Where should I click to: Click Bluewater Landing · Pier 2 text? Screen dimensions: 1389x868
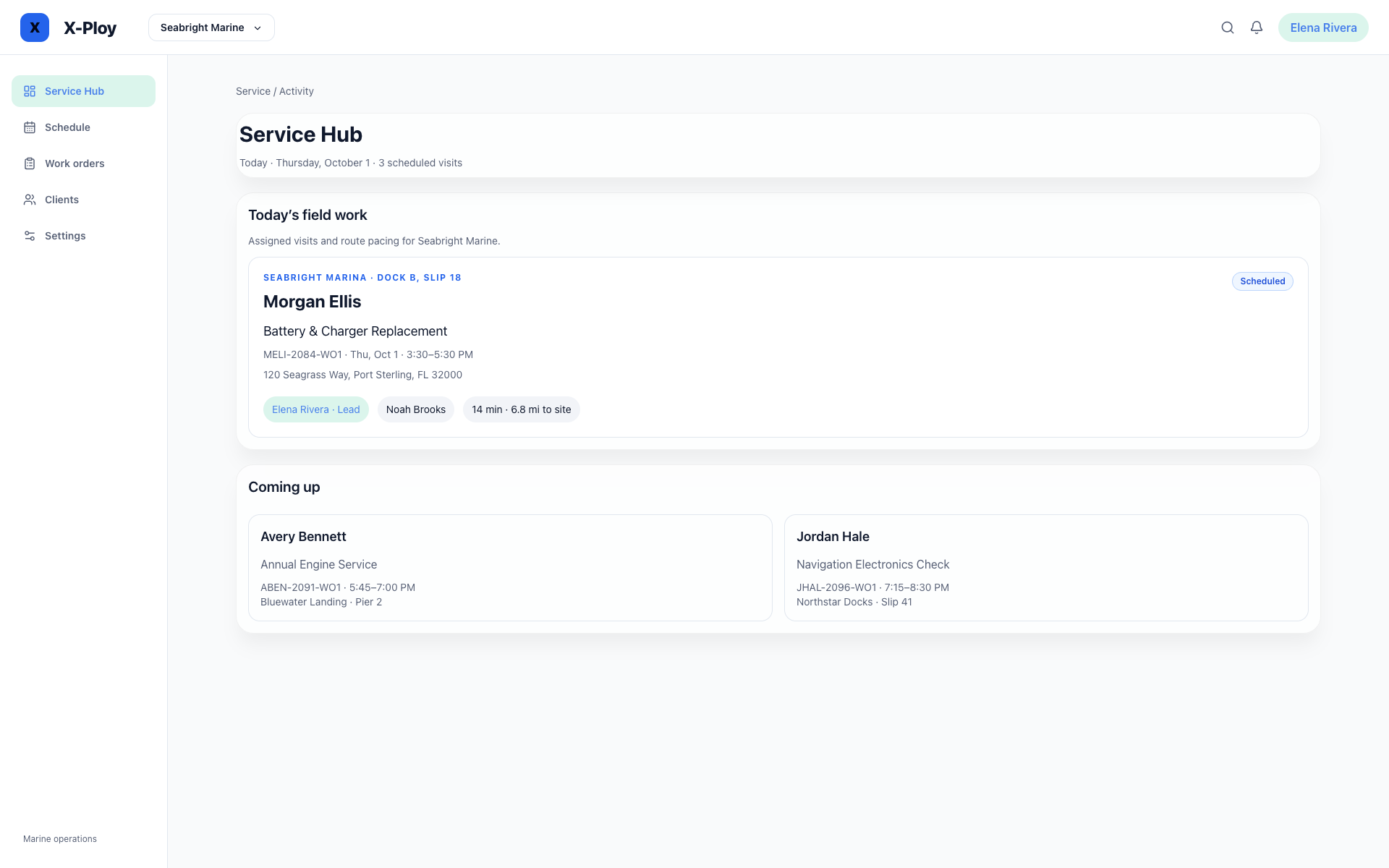click(321, 602)
